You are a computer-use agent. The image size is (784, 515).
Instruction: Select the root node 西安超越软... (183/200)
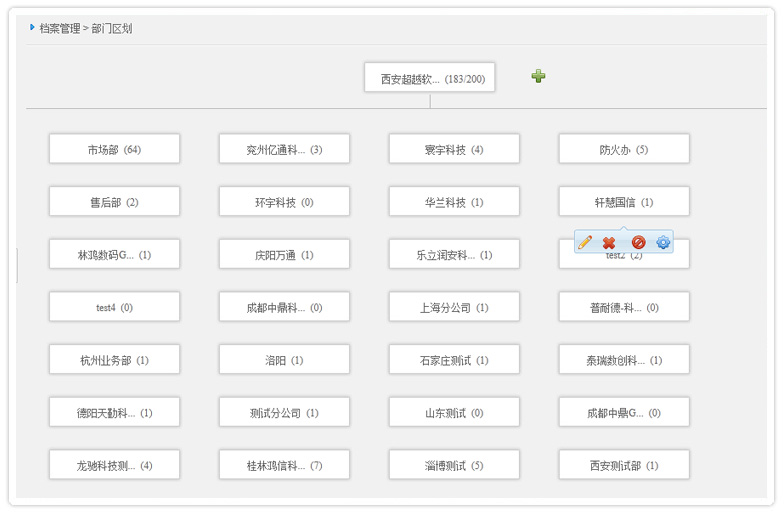(x=430, y=78)
